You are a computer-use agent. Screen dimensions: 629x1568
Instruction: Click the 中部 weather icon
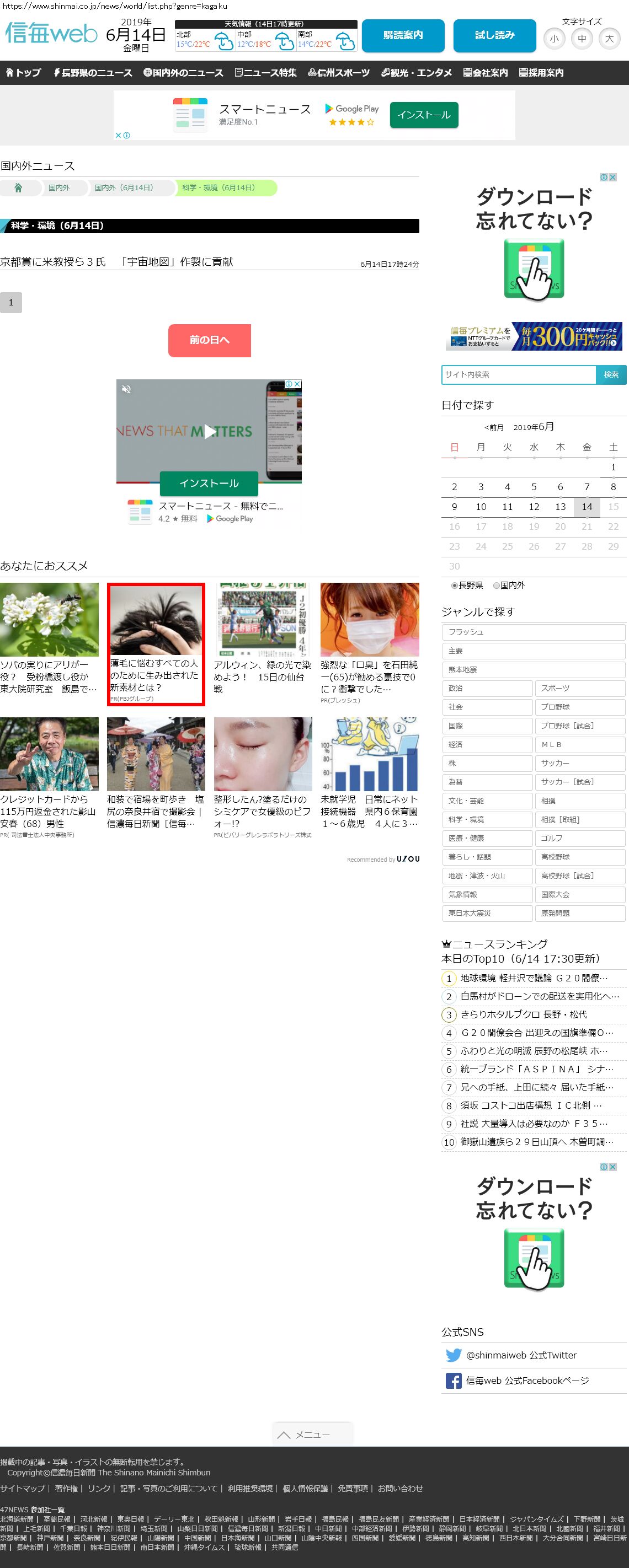coord(284,41)
